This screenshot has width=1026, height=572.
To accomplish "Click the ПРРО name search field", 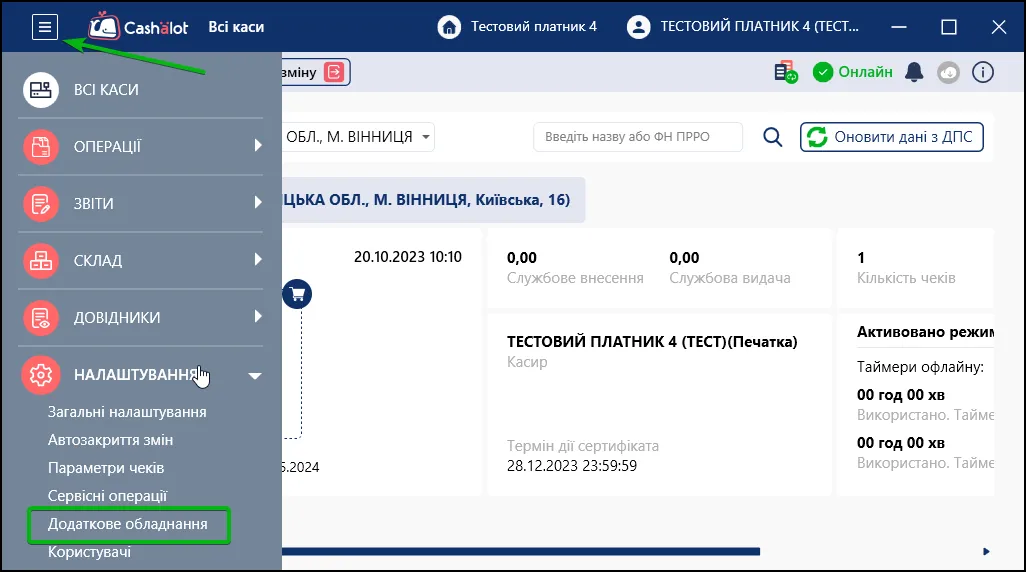I will 638,137.
